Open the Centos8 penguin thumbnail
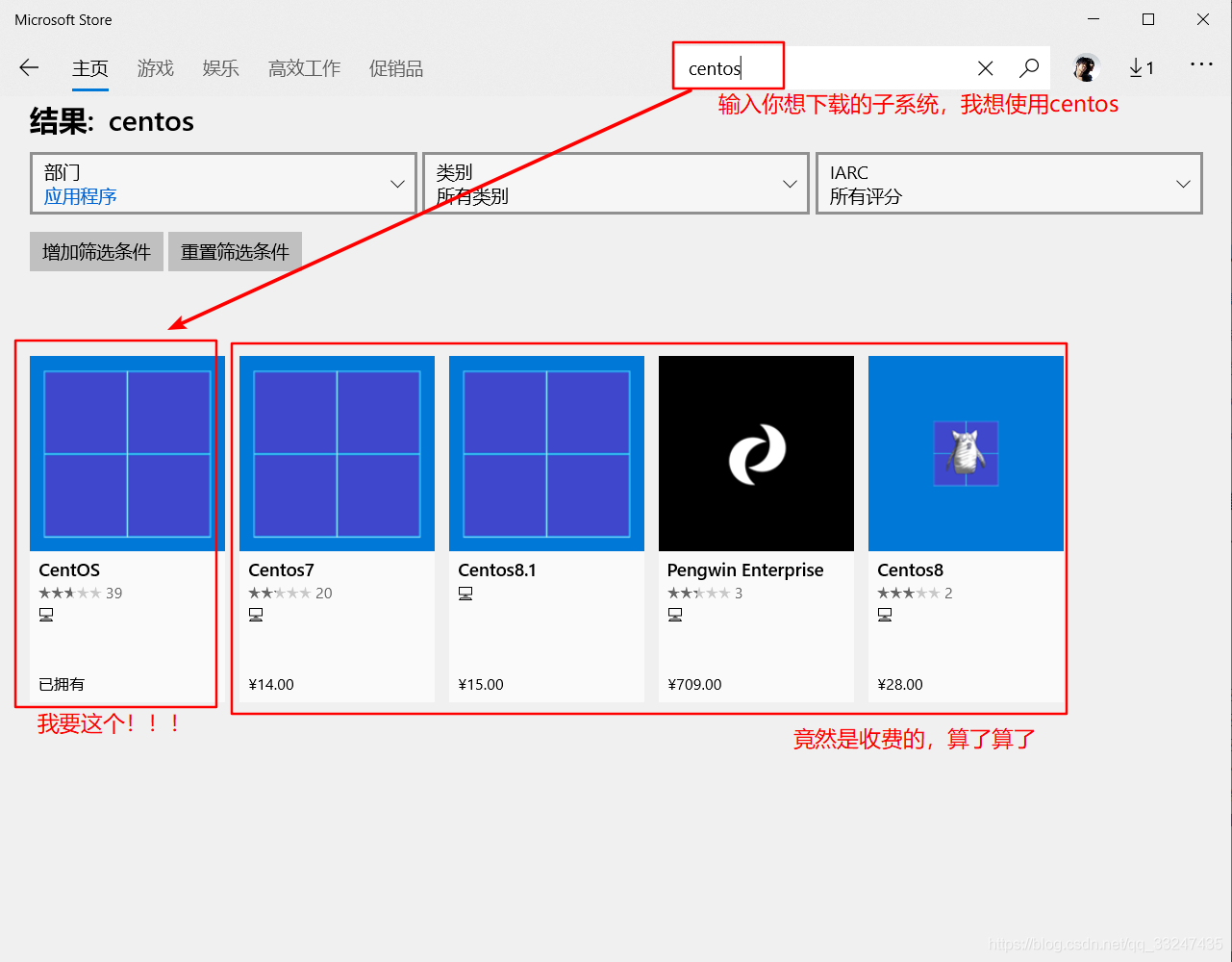This screenshot has width=1232, height=962. tap(966, 453)
